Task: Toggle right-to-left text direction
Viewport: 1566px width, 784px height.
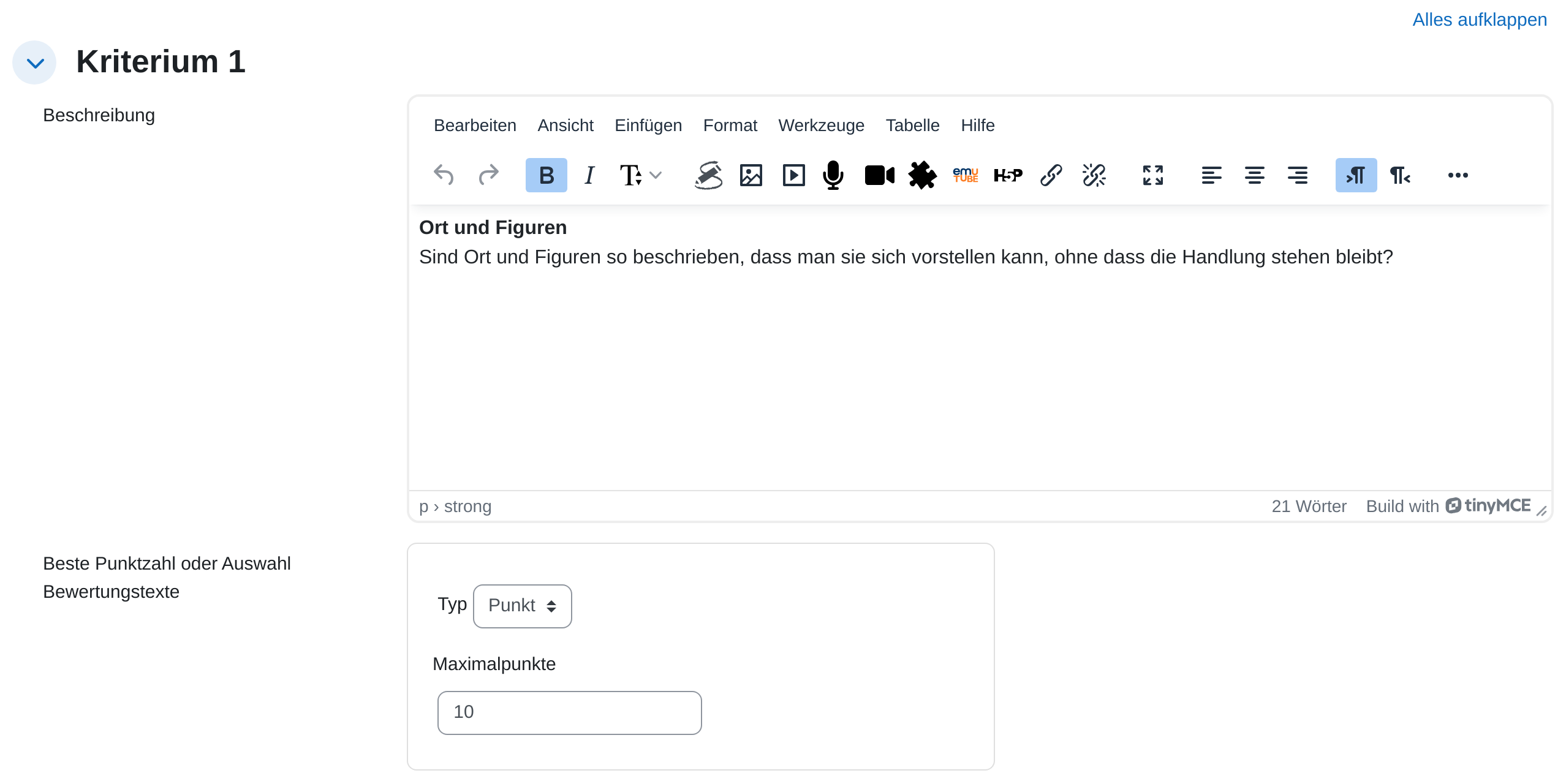Action: tap(1399, 175)
